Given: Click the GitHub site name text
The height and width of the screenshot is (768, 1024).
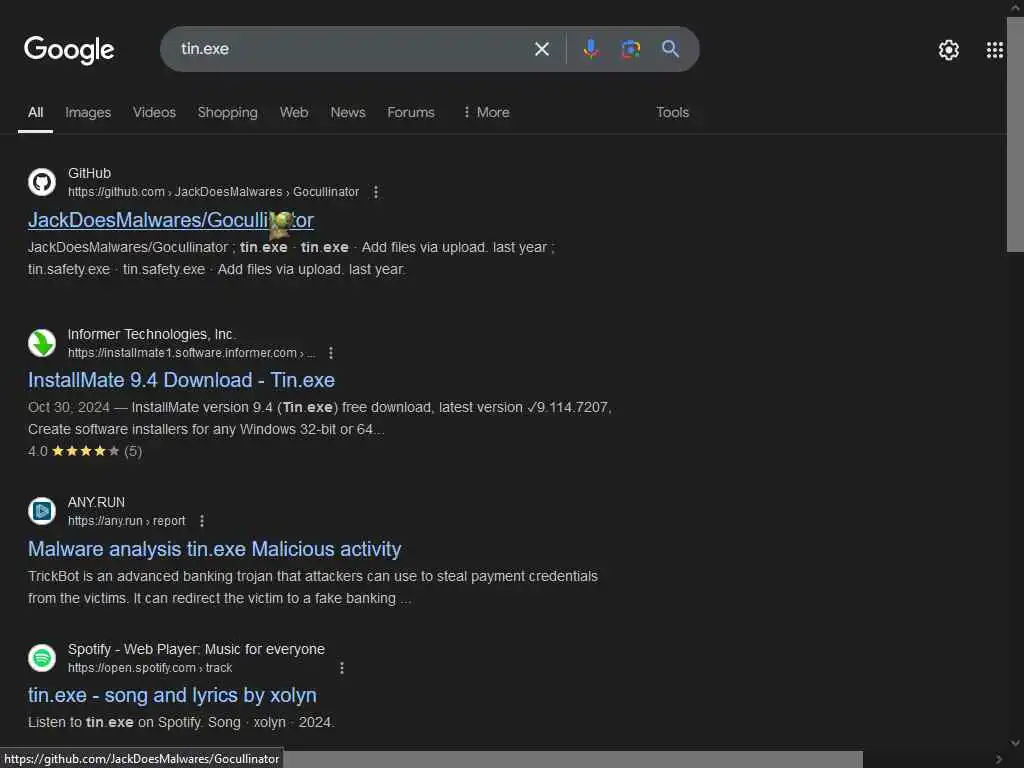Looking at the screenshot, I should point(89,173).
